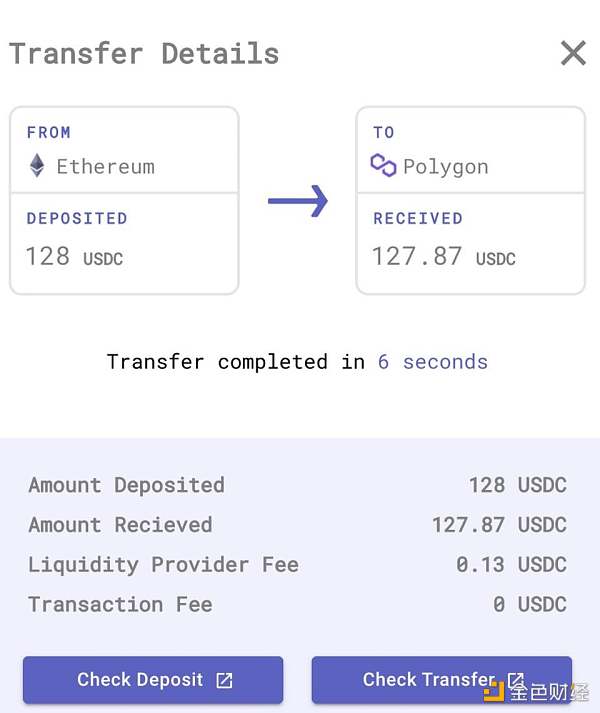The width and height of the screenshot is (600, 713).
Task: Click the Liquidity Provider Fee label
Action: pyautogui.click(x=163, y=565)
